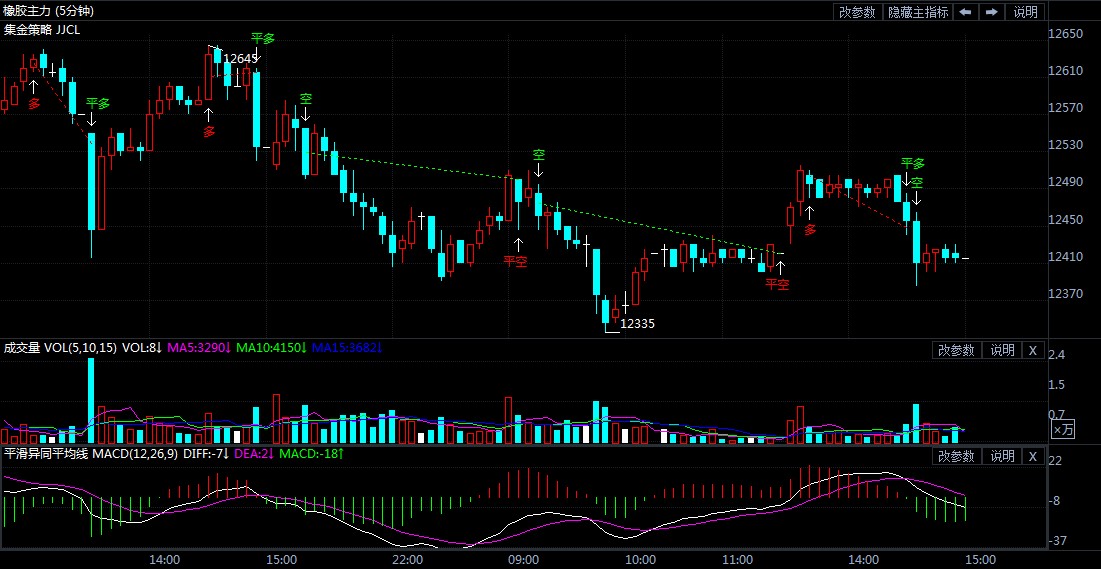Click the 成交量 VOL(5,10,15) indicator label
The width and height of the screenshot is (1101, 569).
[60, 348]
